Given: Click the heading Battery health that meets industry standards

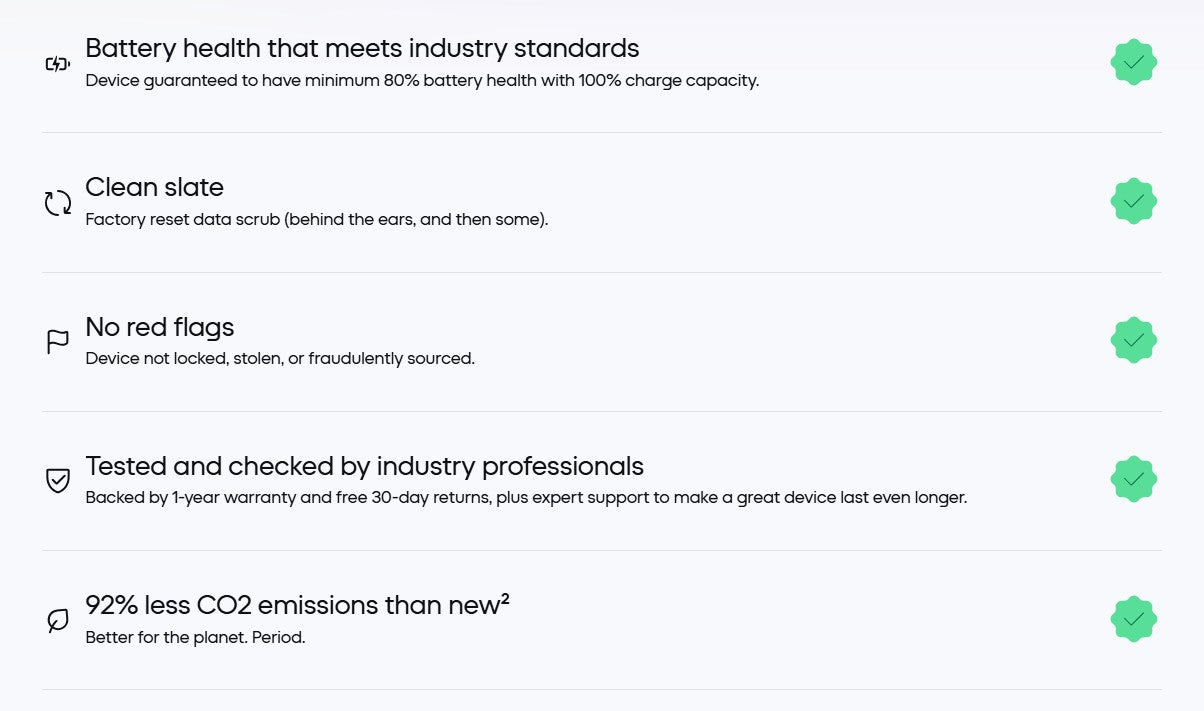Looking at the screenshot, I should coord(362,48).
